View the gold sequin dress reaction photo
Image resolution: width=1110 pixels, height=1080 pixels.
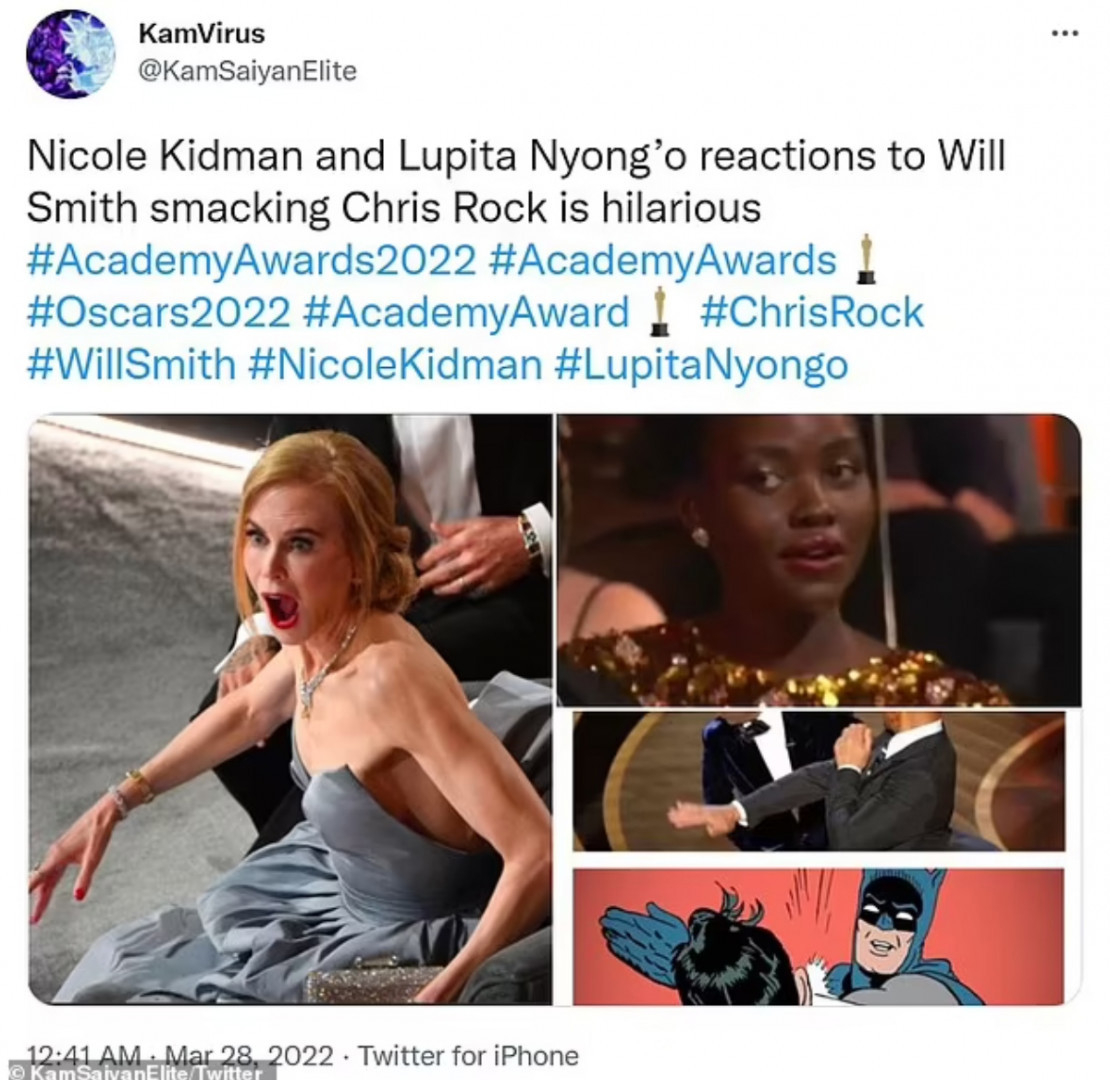pos(819,560)
